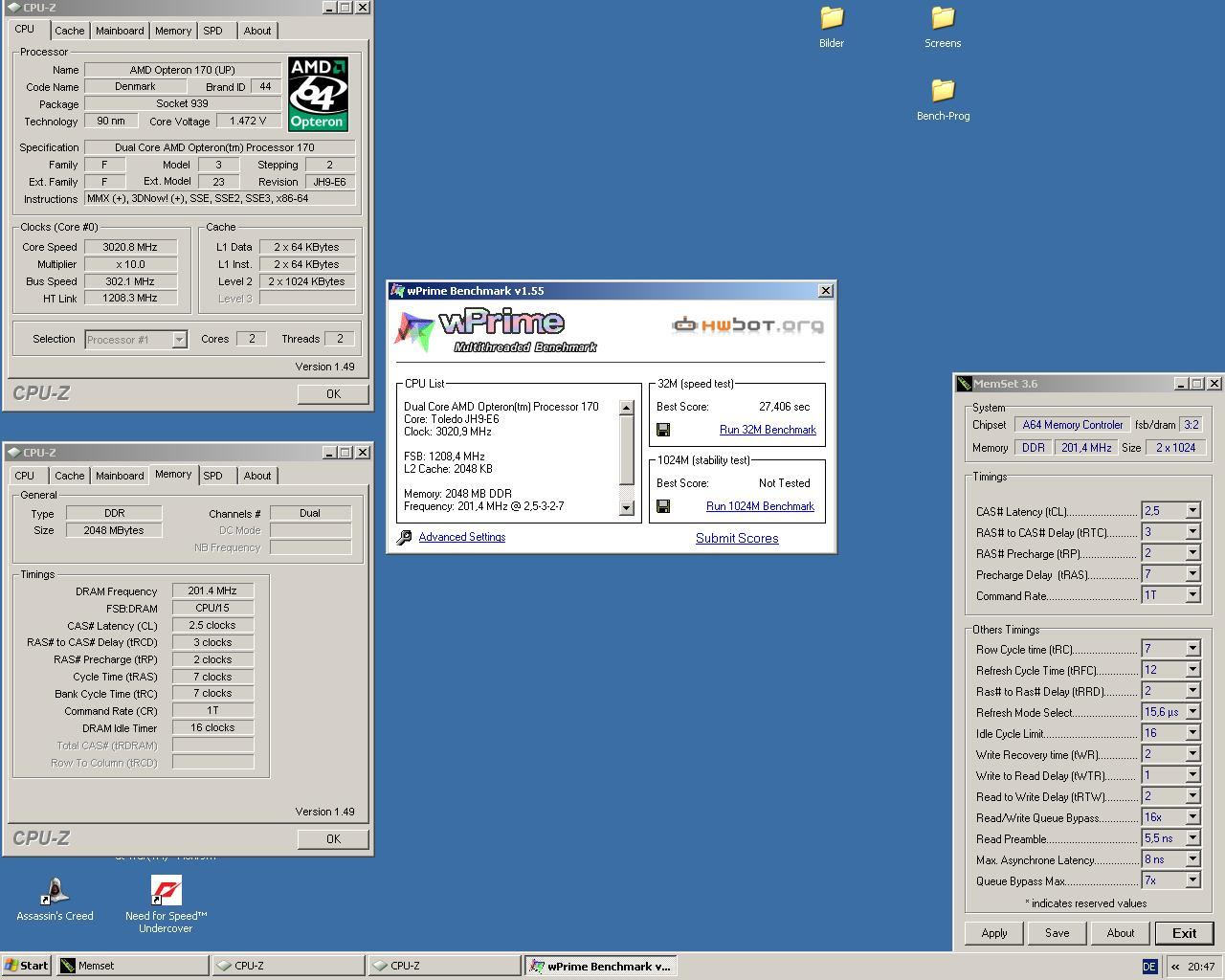Open Advanced Settings link in wPrime

pos(462,537)
